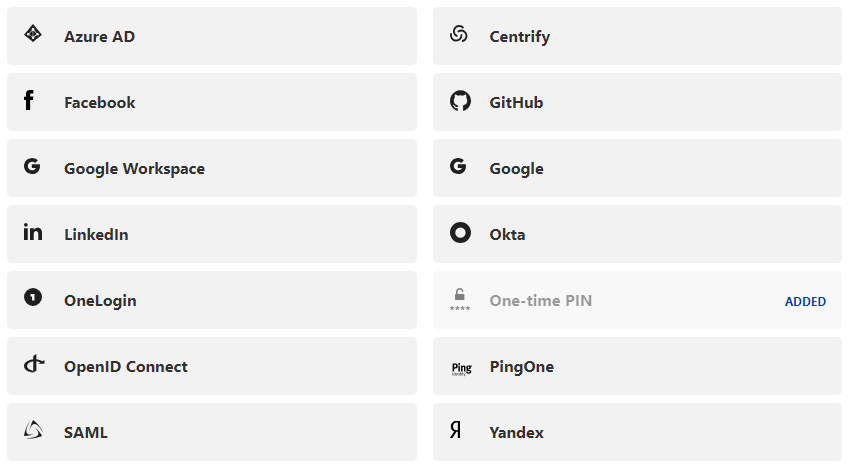The height and width of the screenshot is (470, 852).
Task: Pick the PingOne provider label
Action: [521, 367]
